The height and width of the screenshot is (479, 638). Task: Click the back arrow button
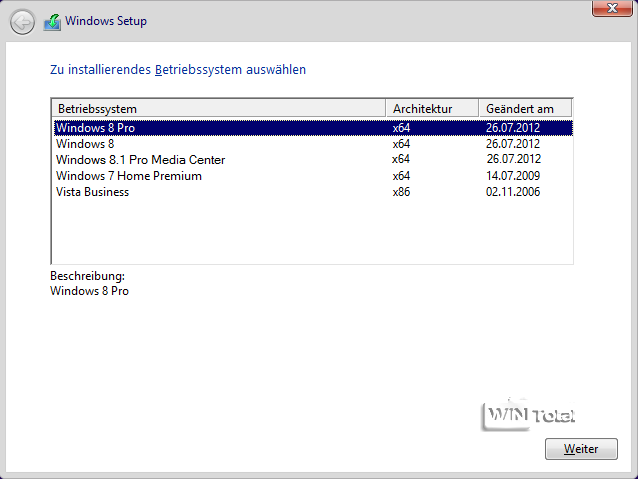pos(22,21)
